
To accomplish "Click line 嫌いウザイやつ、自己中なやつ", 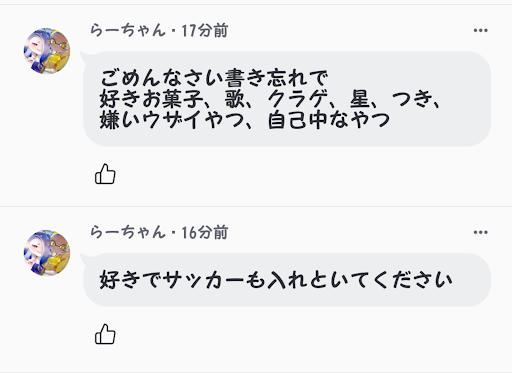I will pos(245,120).
